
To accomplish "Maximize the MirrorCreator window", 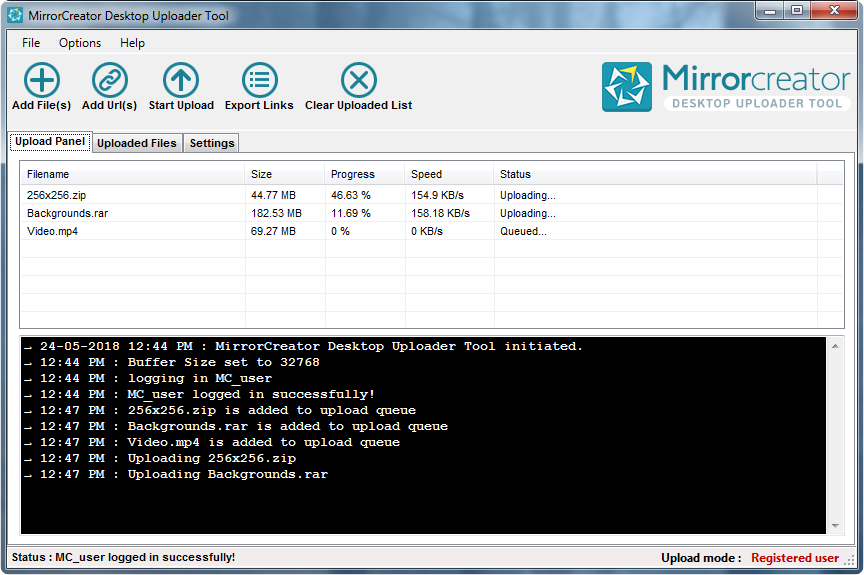I will tap(797, 10).
